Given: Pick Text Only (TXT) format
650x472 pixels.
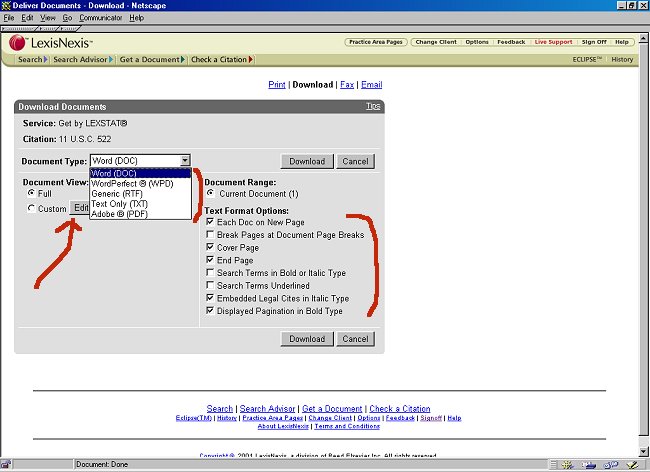Looking at the screenshot, I should click(x=141, y=204).
